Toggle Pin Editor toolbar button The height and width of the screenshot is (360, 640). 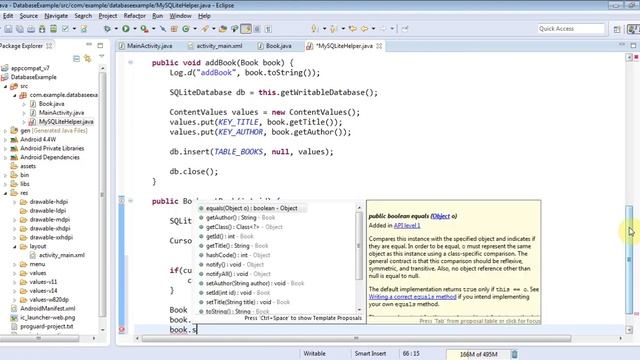click(x=404, y=29)
